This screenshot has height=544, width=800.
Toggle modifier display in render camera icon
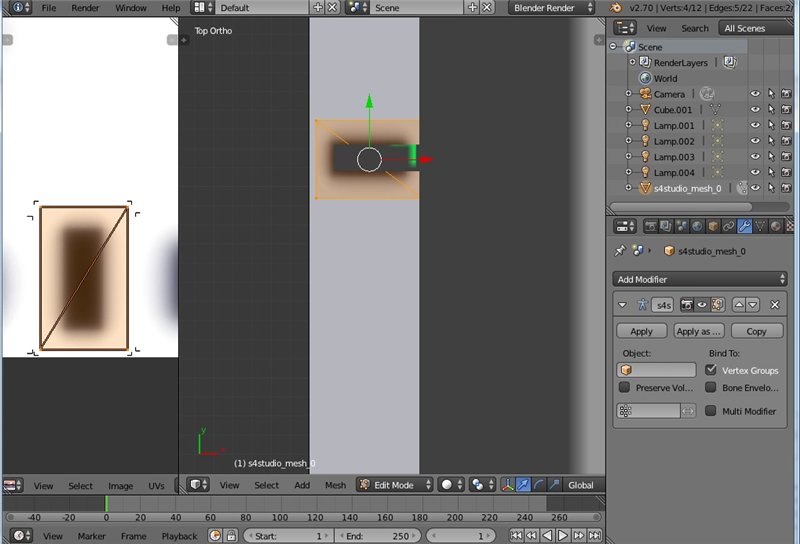(x=689, y=304)
